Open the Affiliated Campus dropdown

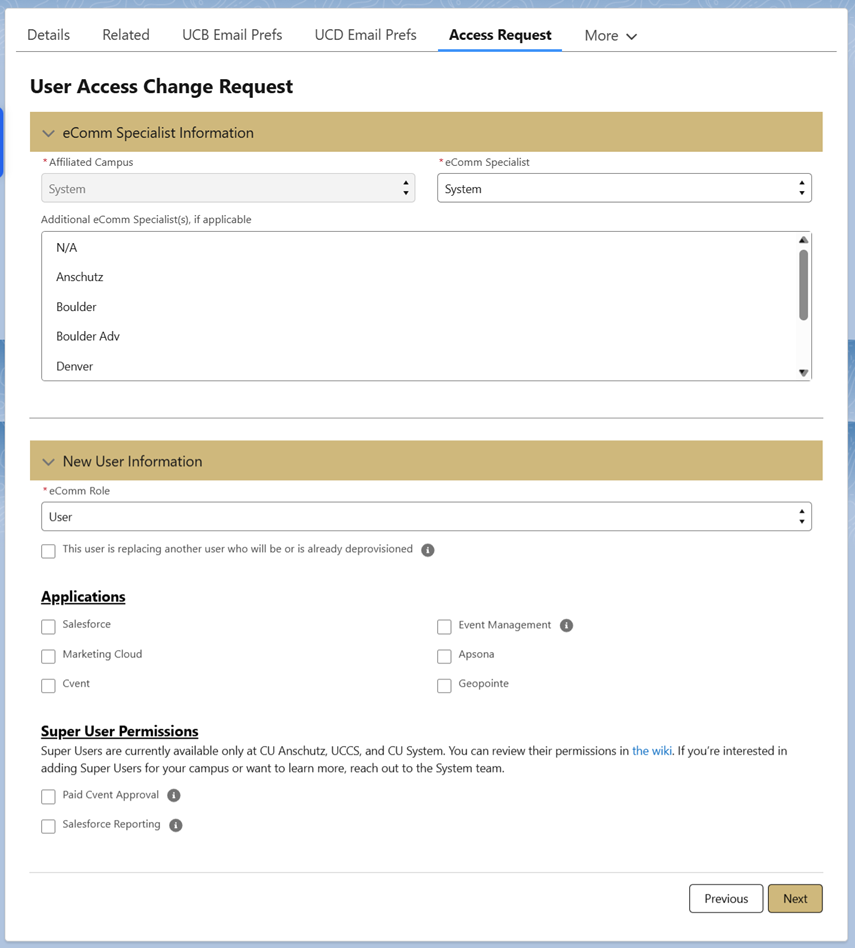point(228,188)
